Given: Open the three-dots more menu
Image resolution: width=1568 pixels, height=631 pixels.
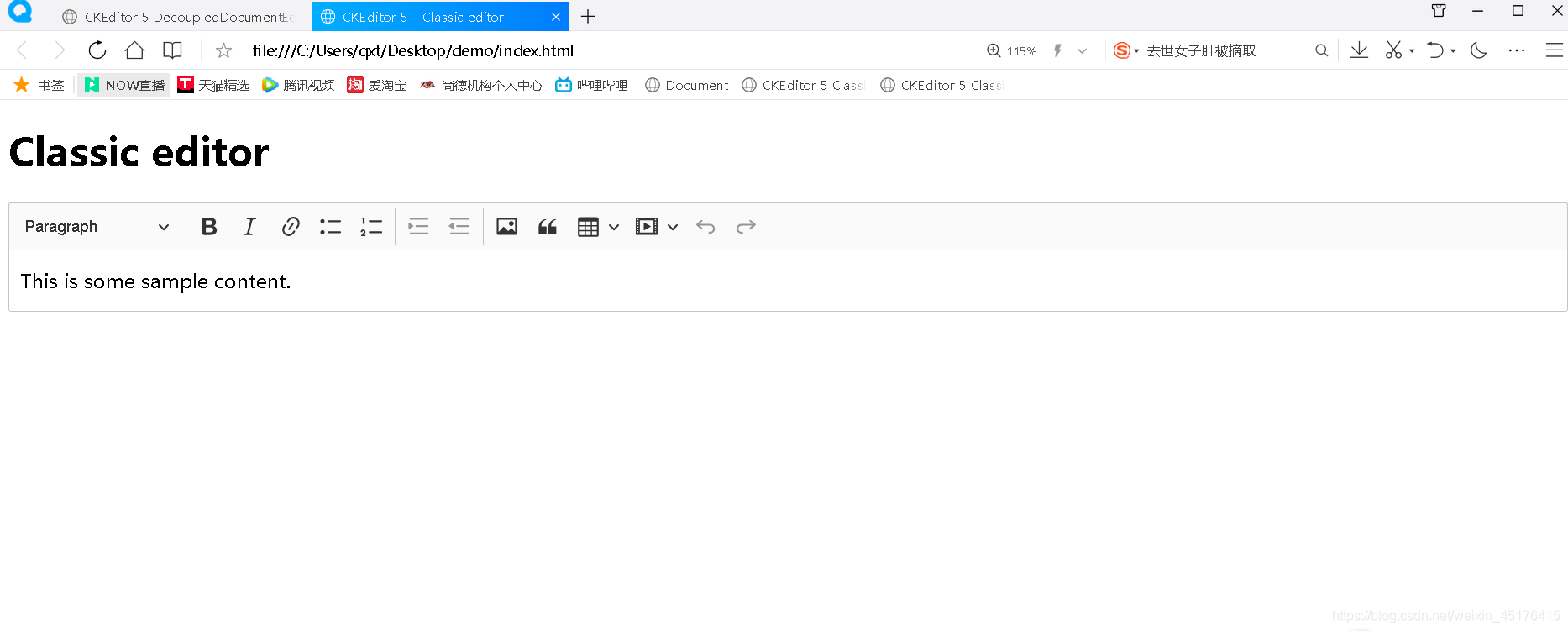Looking at the screenshot, I should [x=1517, y=50].
